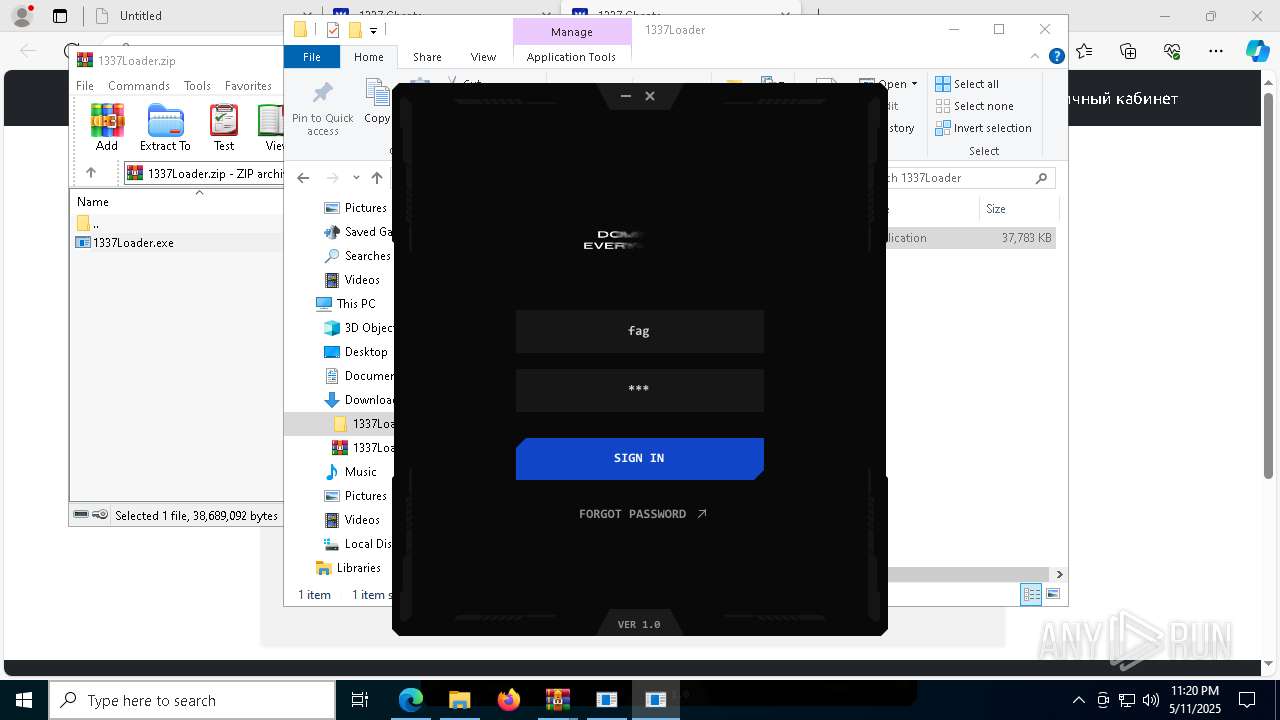The height and width of the screenshot is (720, 1280).
Task: Open the File tab in Explorer ribbon
Action: 312,57
